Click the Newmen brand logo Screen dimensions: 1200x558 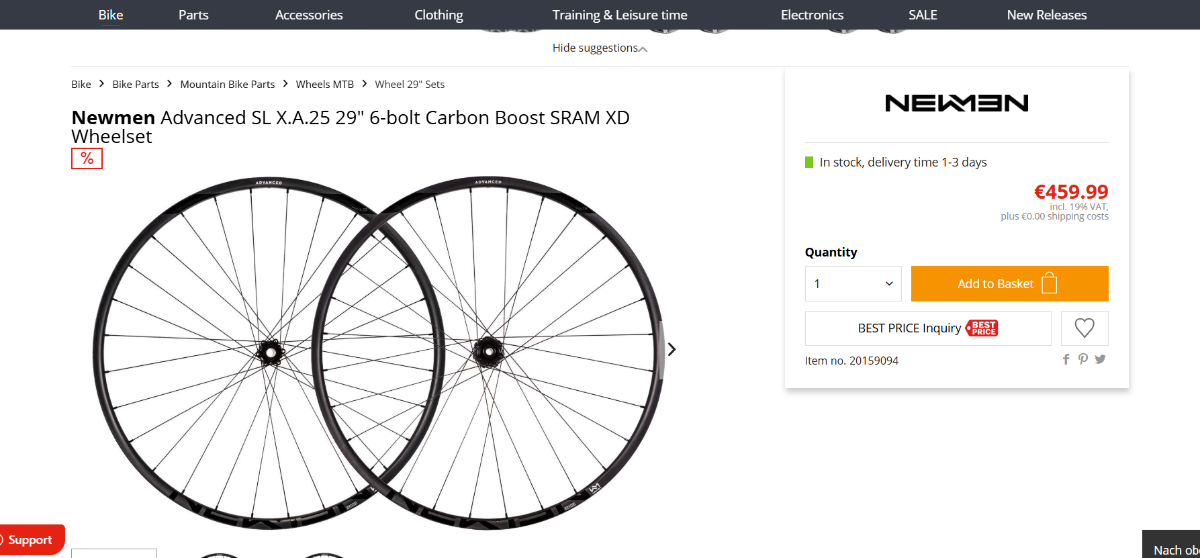(x=957, y=103)
